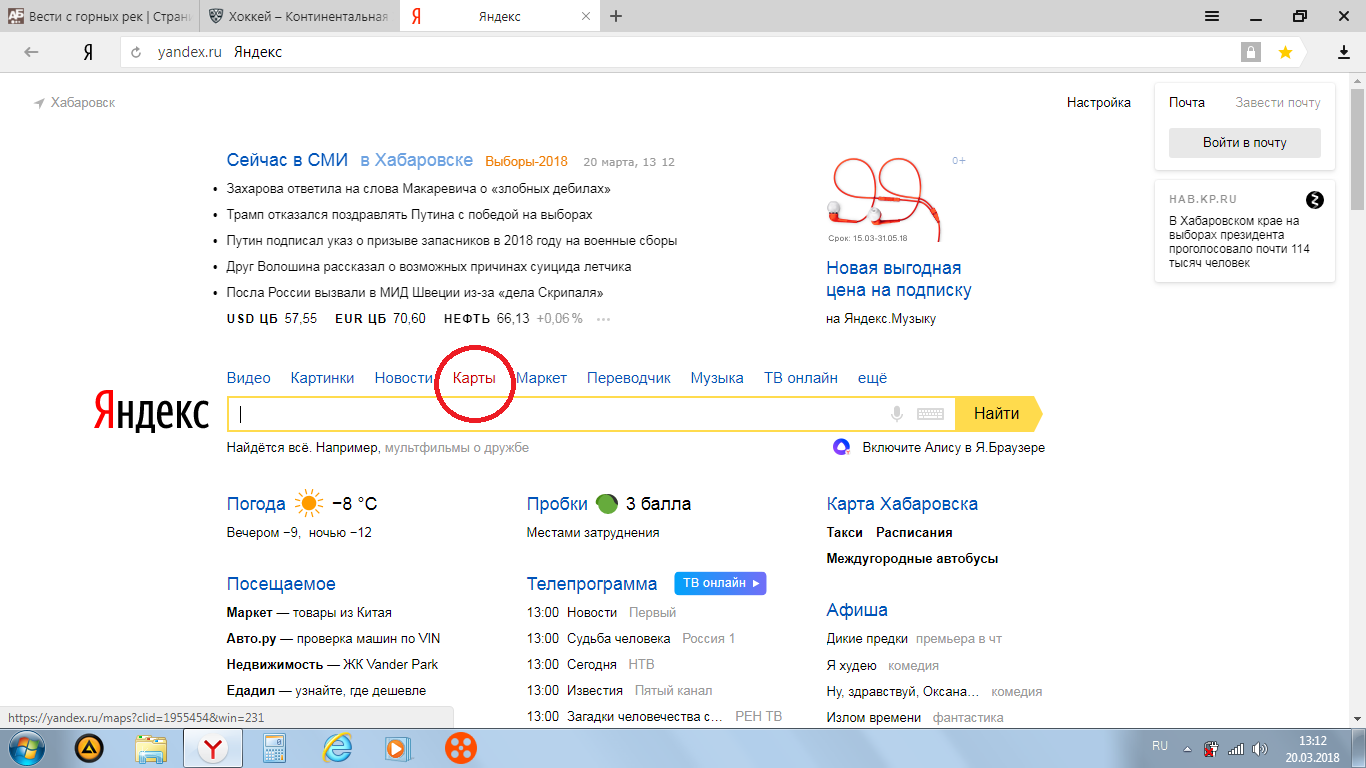The height and width of the screenshot is (768, 1366).
Task: Switch to 'Вести с горных рек' tab
Action: [100, 16]
